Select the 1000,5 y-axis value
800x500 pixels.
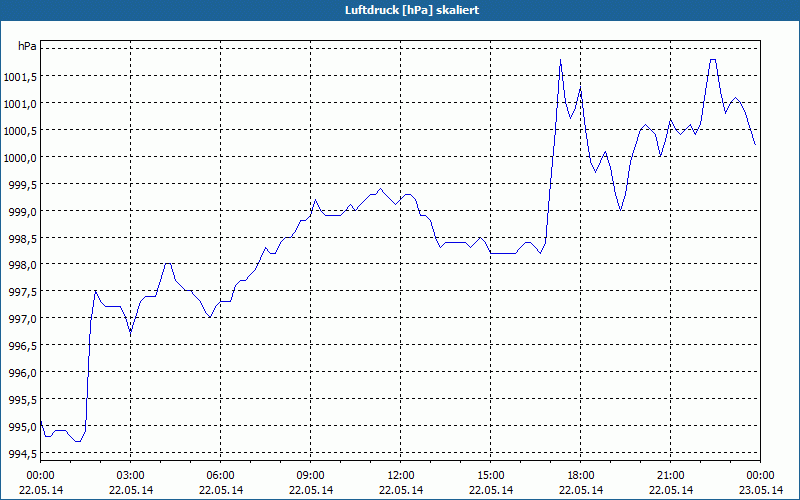point(20,131)
